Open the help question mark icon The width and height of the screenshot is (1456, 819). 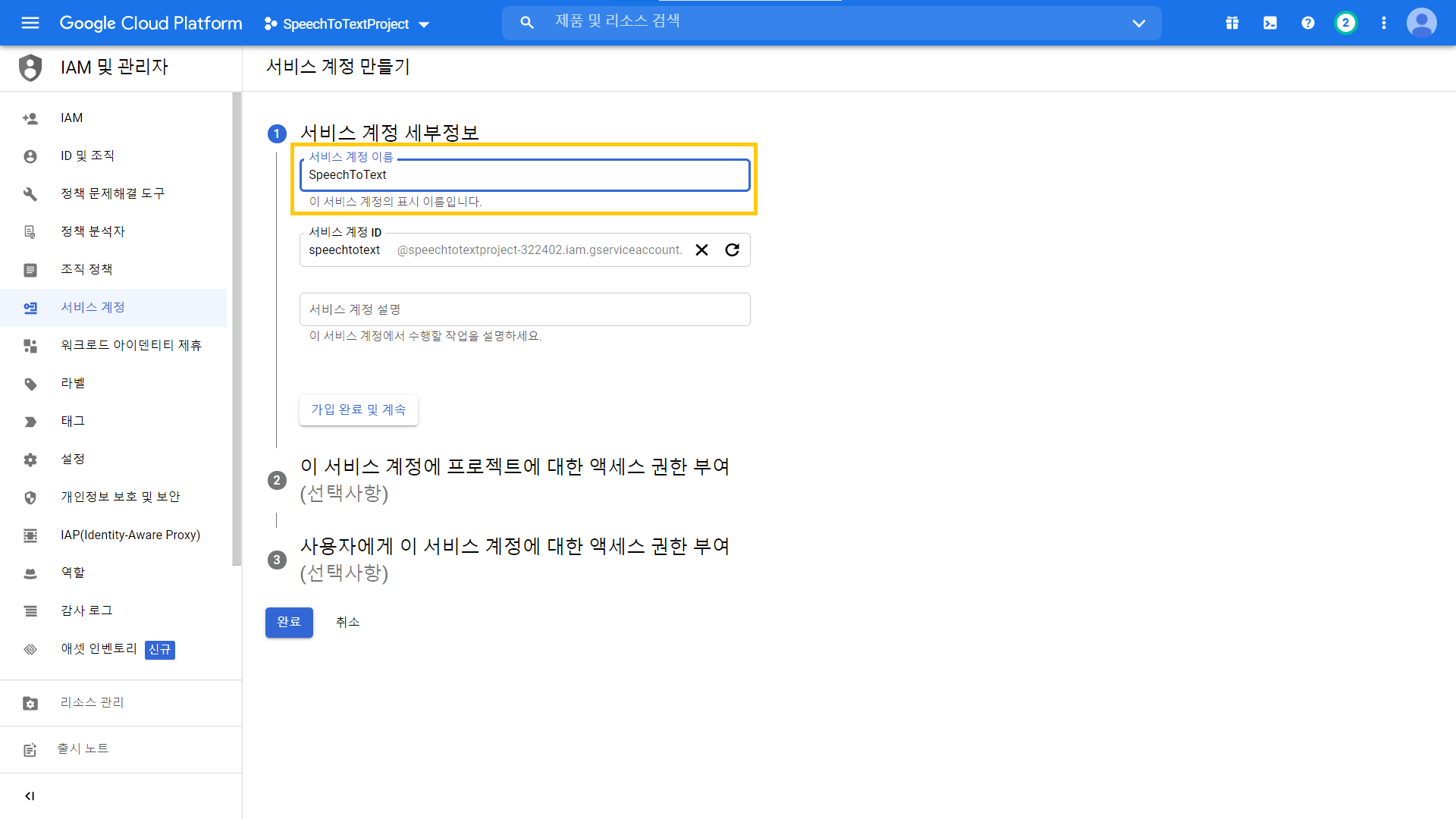(x=1307, y=23)
